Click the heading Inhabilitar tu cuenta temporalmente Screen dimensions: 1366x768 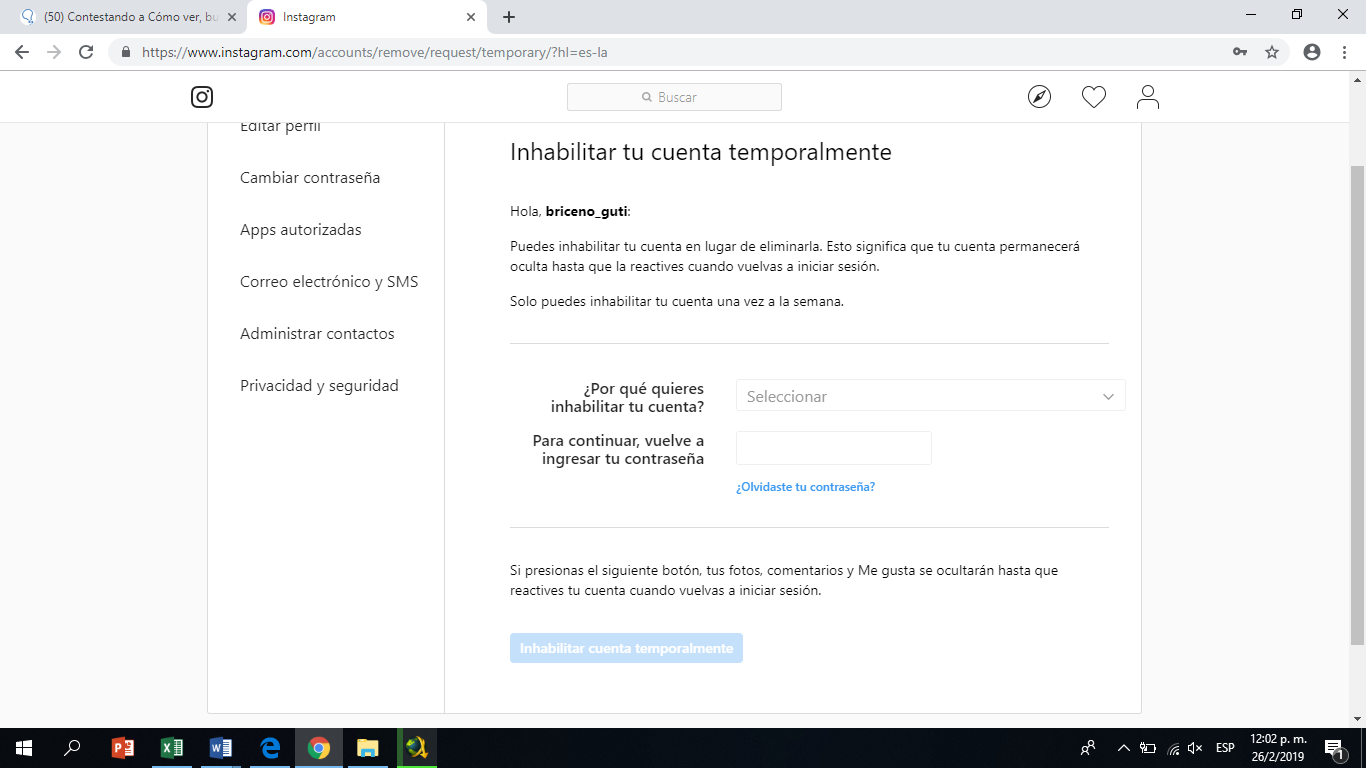coord(701,152)
